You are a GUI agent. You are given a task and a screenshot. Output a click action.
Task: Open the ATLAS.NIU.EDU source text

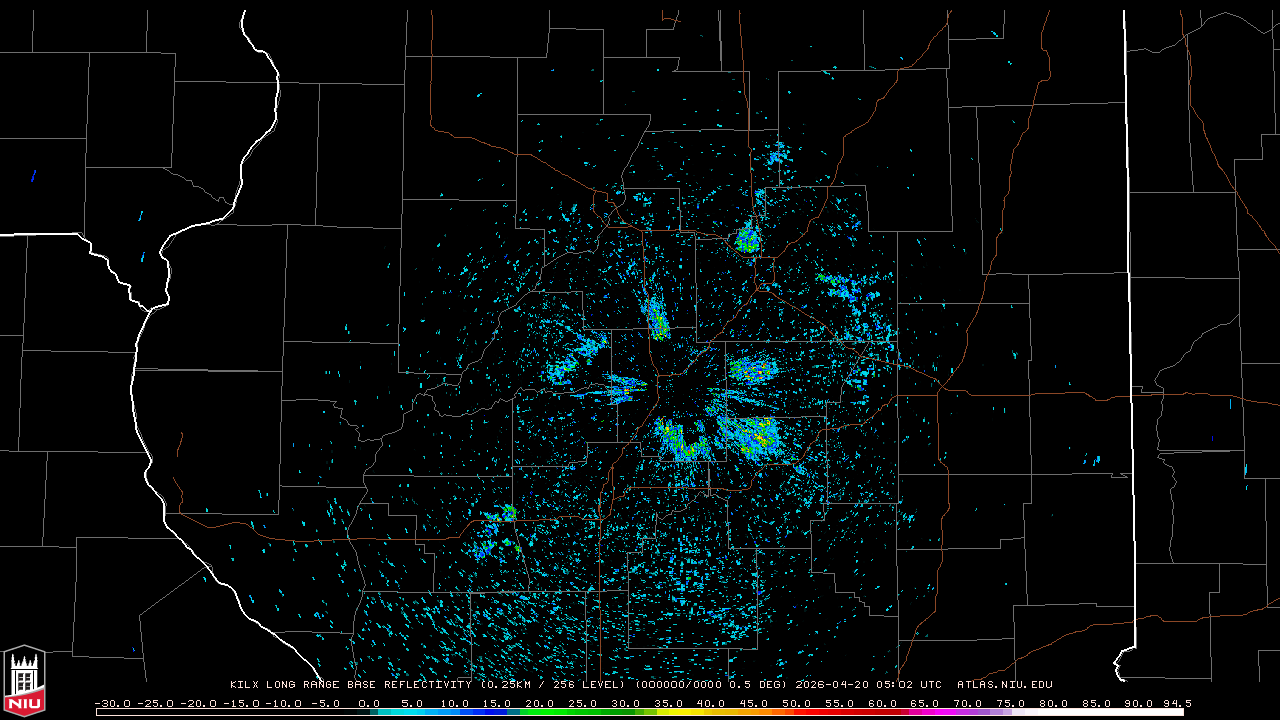point(1004,685)
